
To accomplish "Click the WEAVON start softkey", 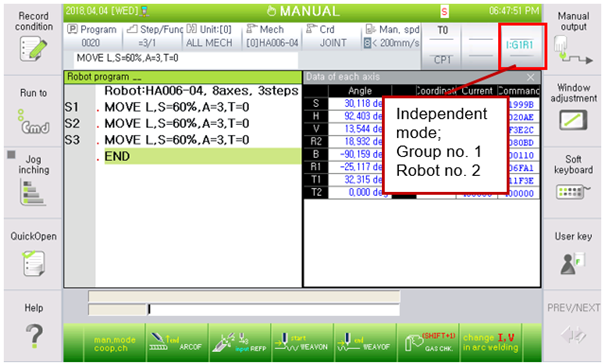I will pyautogui.click(x=303, y=344).
